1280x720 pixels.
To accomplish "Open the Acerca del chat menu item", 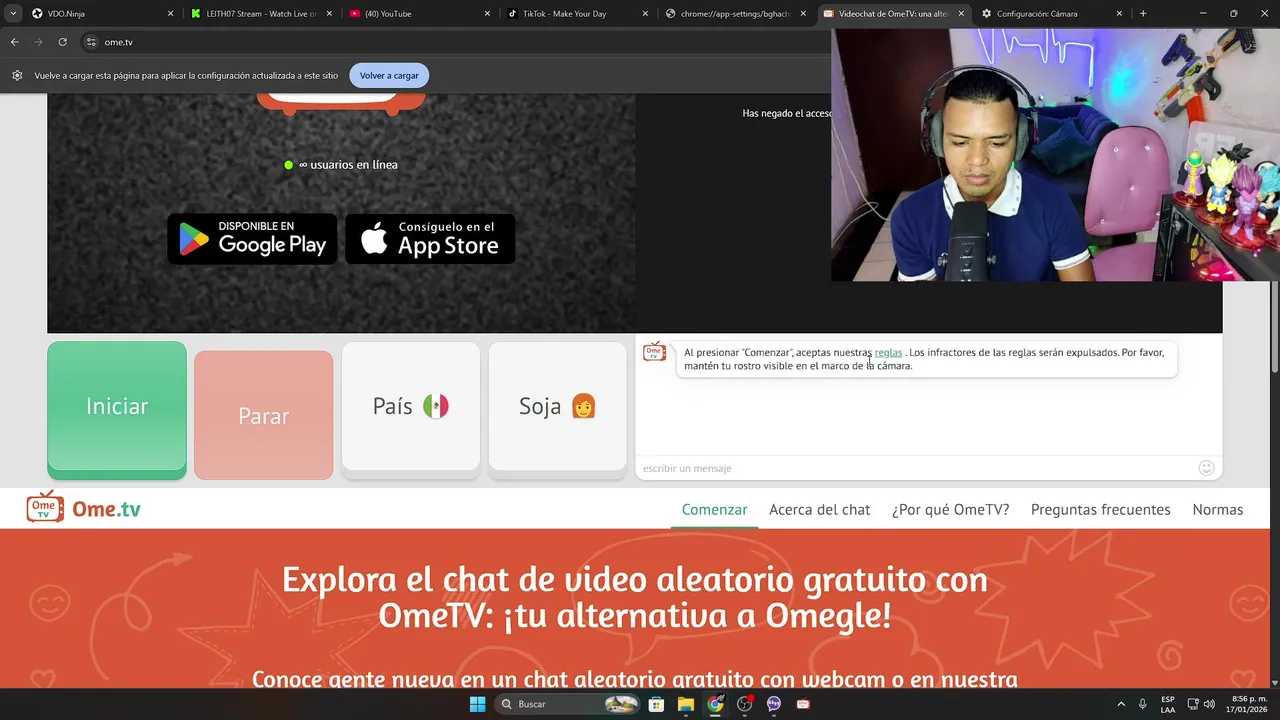I will [819, 509].
